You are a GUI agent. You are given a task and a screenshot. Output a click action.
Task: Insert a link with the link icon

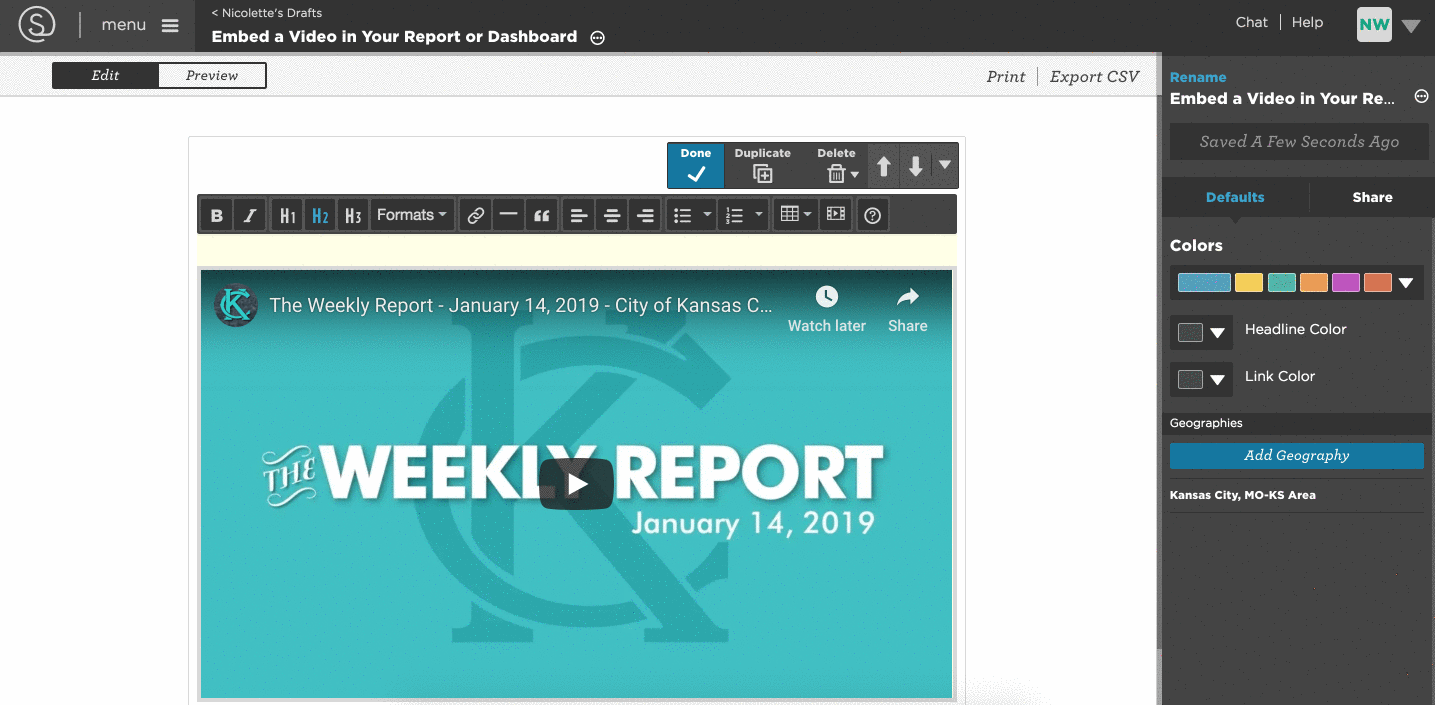pyautogui.click(x=476, y=215)
